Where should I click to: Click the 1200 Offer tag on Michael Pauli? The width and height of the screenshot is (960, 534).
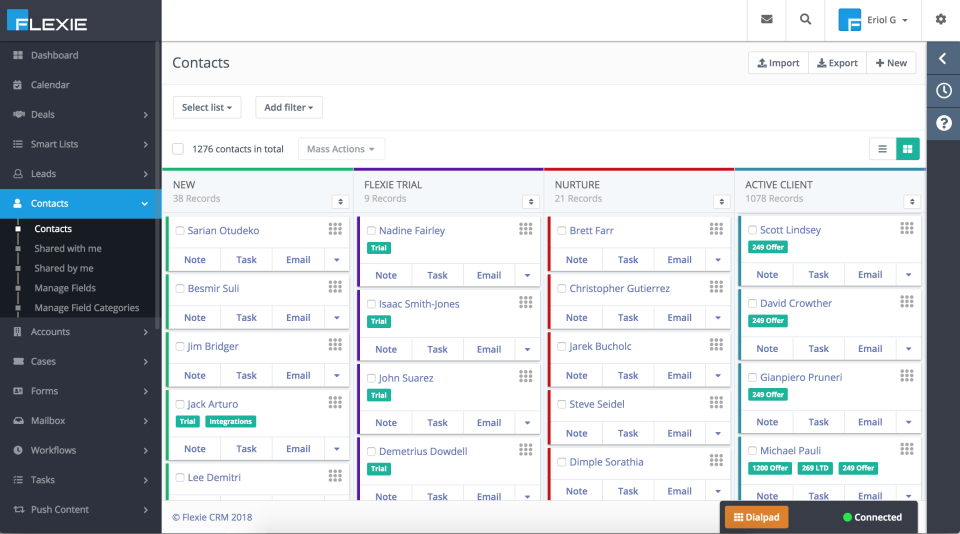pyautogui.click(x=770, y=468)
